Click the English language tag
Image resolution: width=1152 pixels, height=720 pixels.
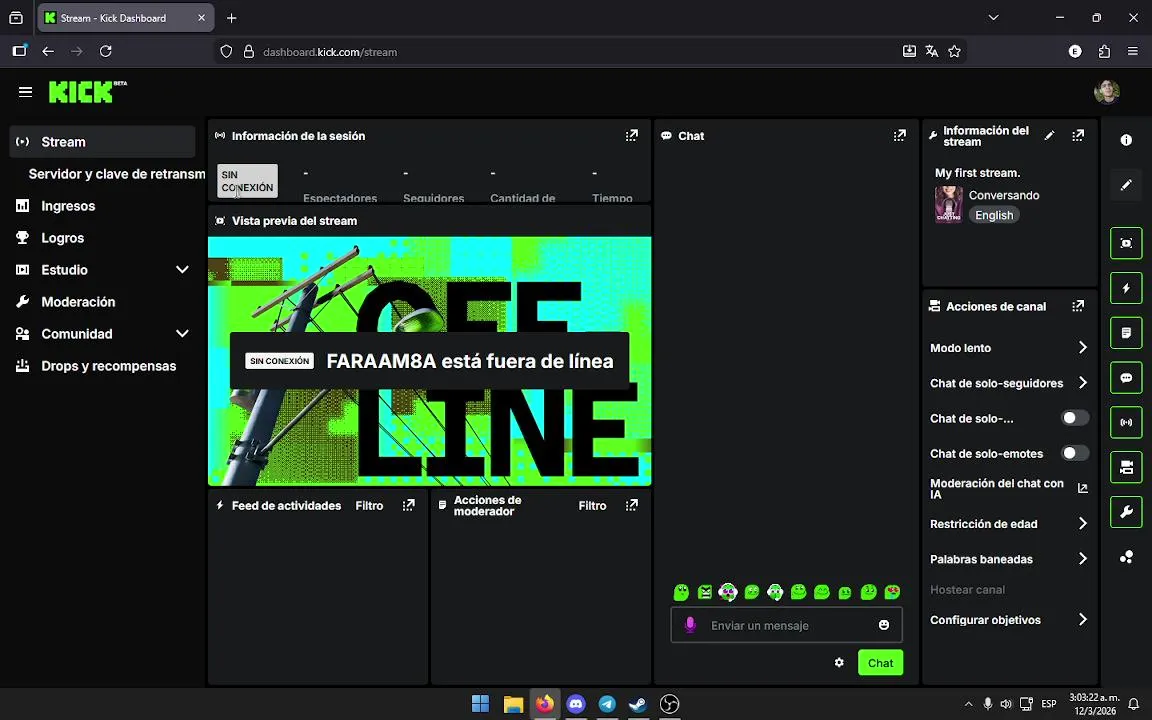[x=994, y=215]
